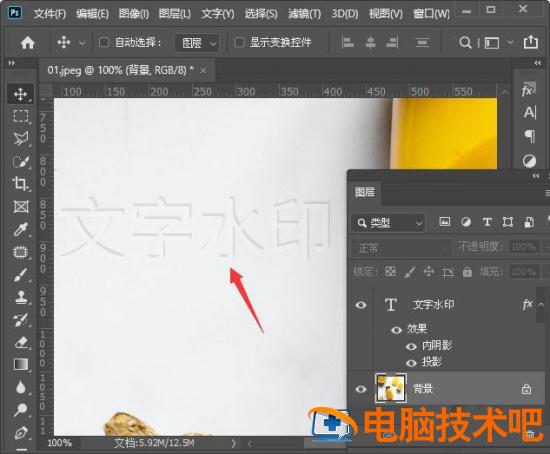This screenshot has width=550, height=454.
Task: Hide the 文字水印 text layer
Action: 361,305
